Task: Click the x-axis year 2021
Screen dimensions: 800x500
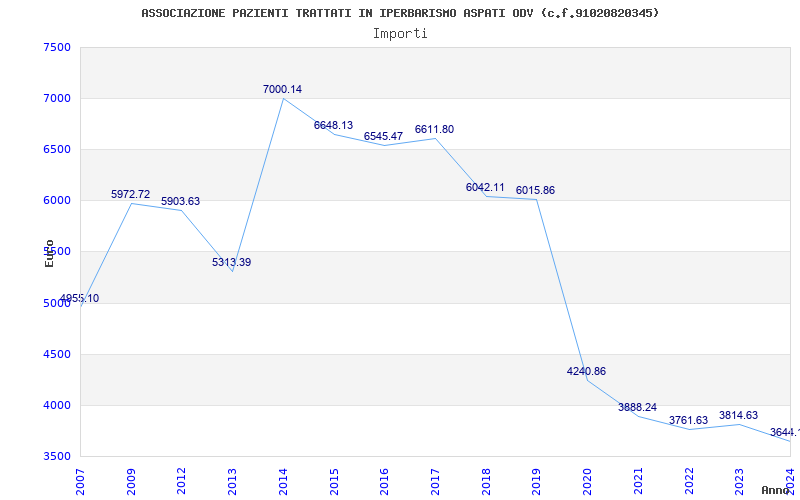Action: (638, 481)
